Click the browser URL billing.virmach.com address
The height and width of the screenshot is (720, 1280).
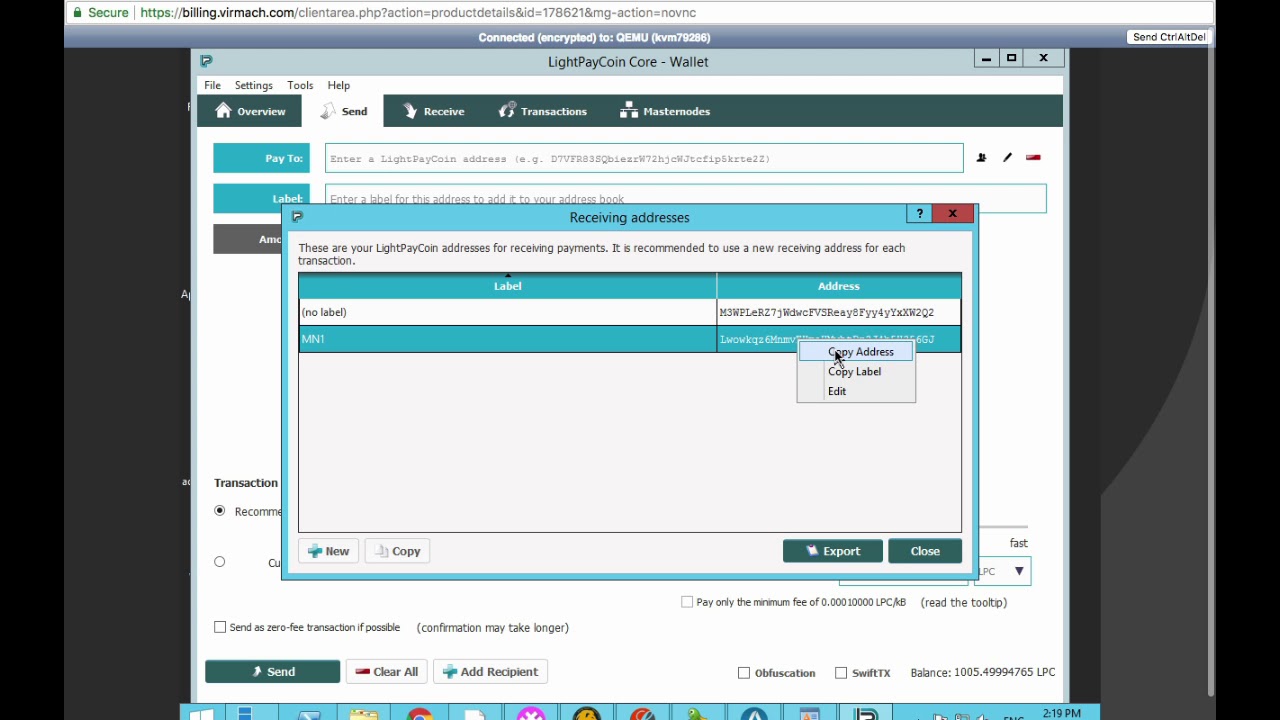tap(418, 13)
